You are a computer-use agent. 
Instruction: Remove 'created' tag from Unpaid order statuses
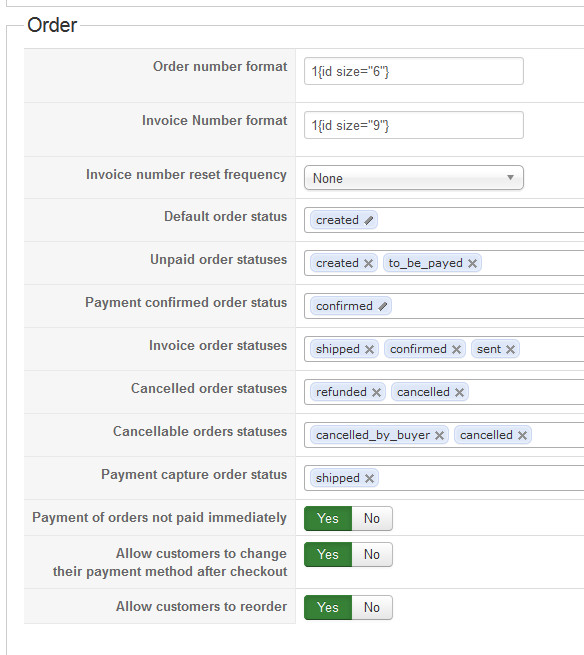[368, 264]
